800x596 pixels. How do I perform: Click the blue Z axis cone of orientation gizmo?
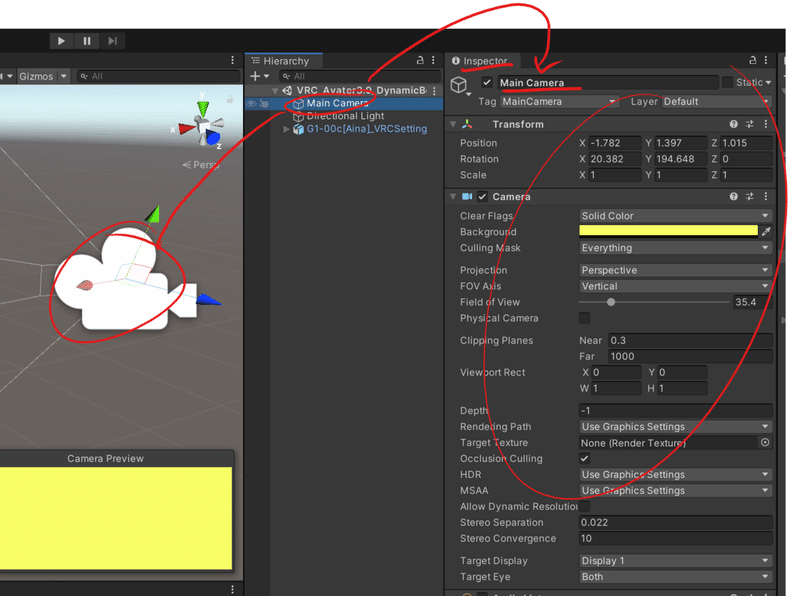pyautogui.click(x=213, y=137)
